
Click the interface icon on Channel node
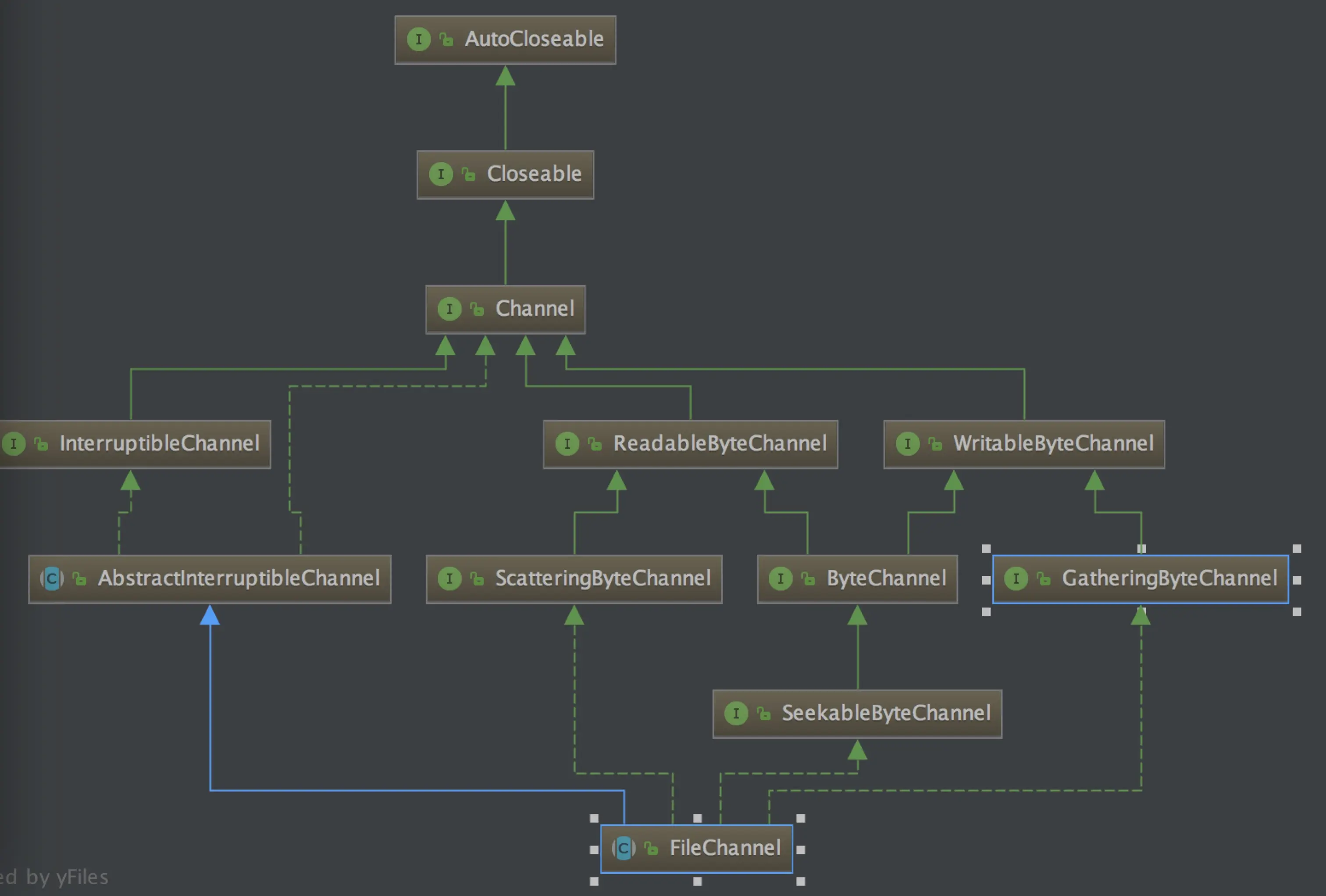(449, 309)
